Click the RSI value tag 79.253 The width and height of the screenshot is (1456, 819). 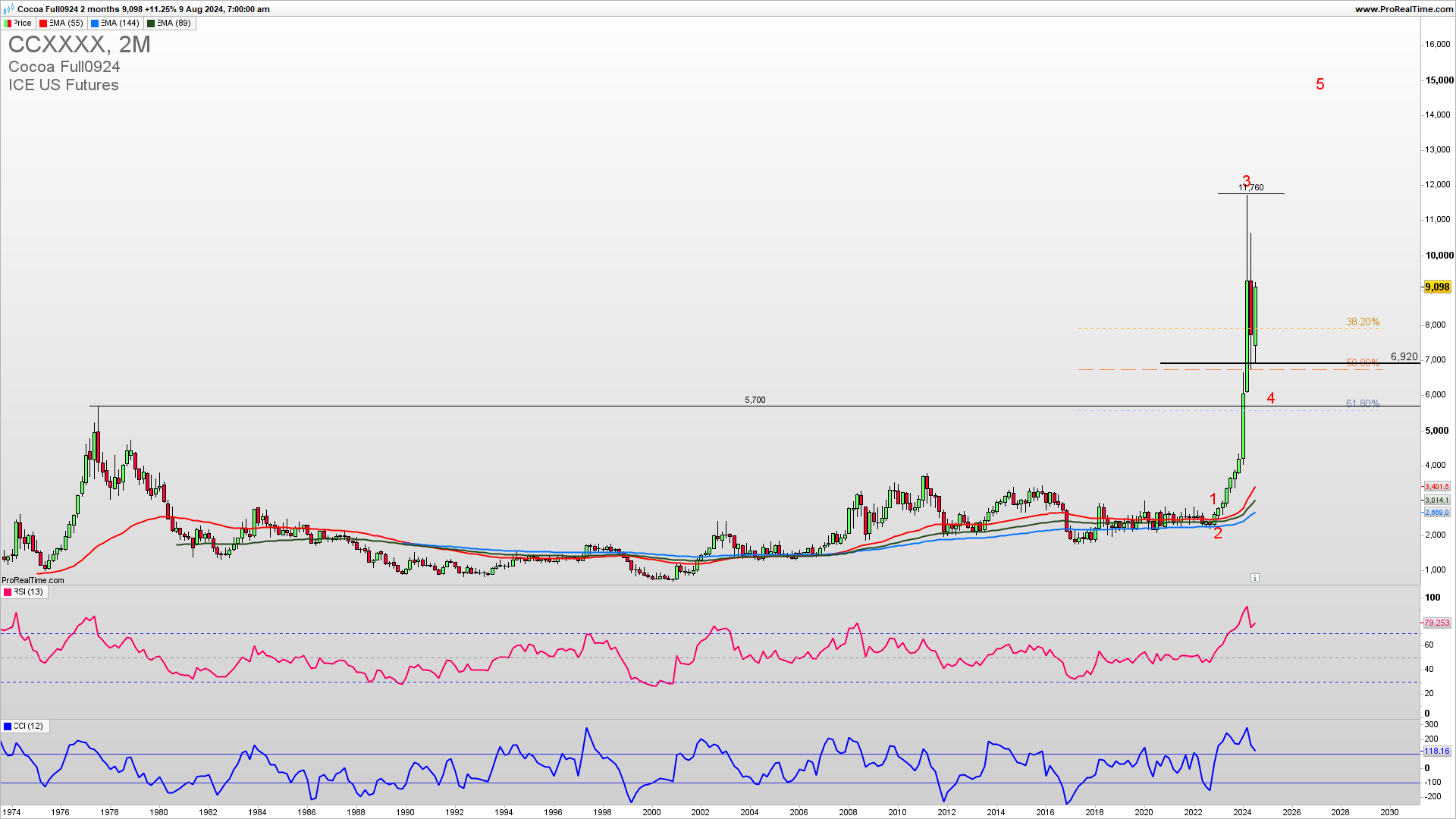click(x=1437, y=623)
